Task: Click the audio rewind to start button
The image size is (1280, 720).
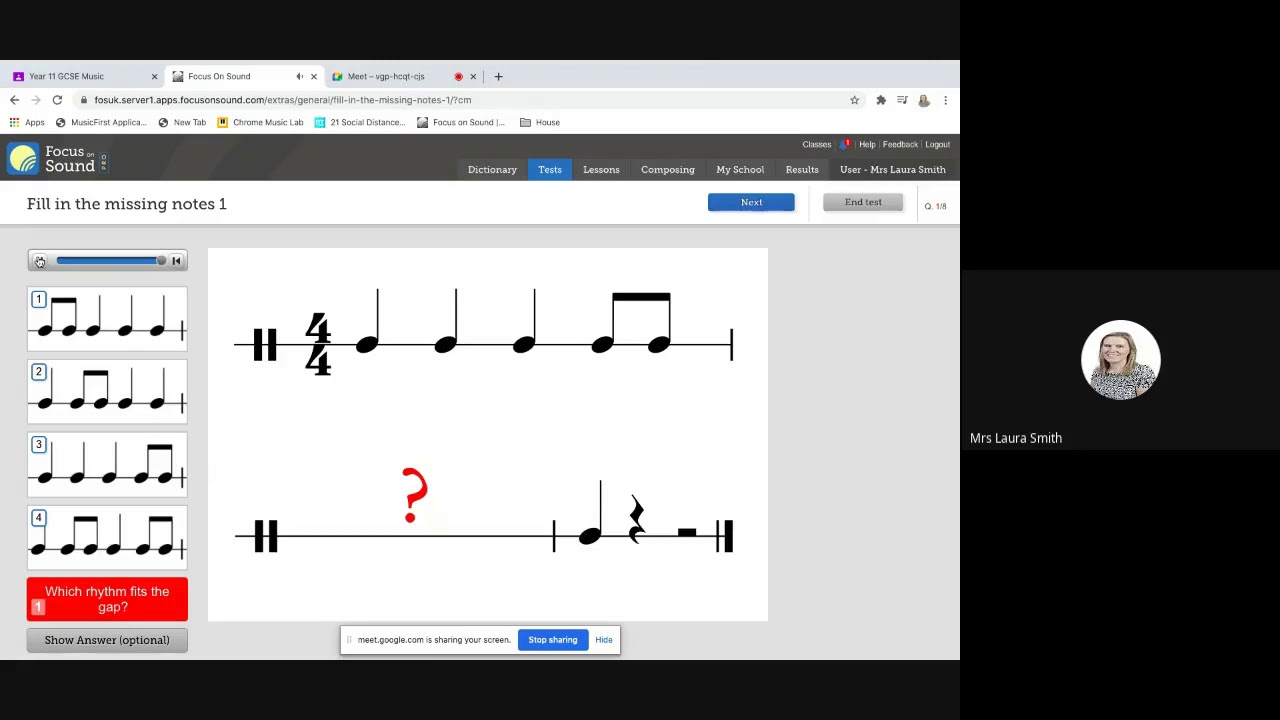Action: (176, 261)
